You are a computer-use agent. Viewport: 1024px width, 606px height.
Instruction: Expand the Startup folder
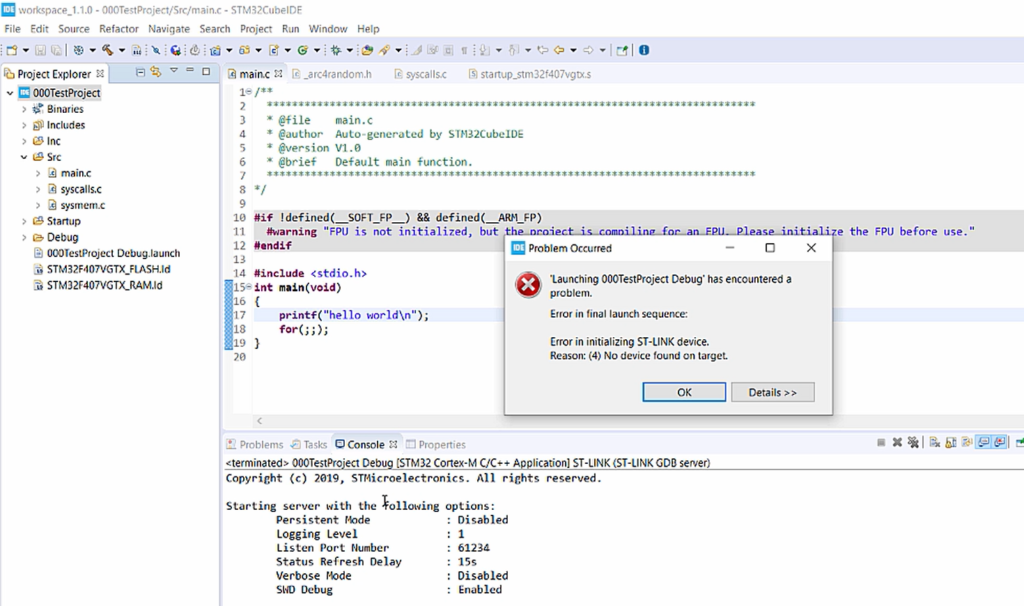[24, 221]
